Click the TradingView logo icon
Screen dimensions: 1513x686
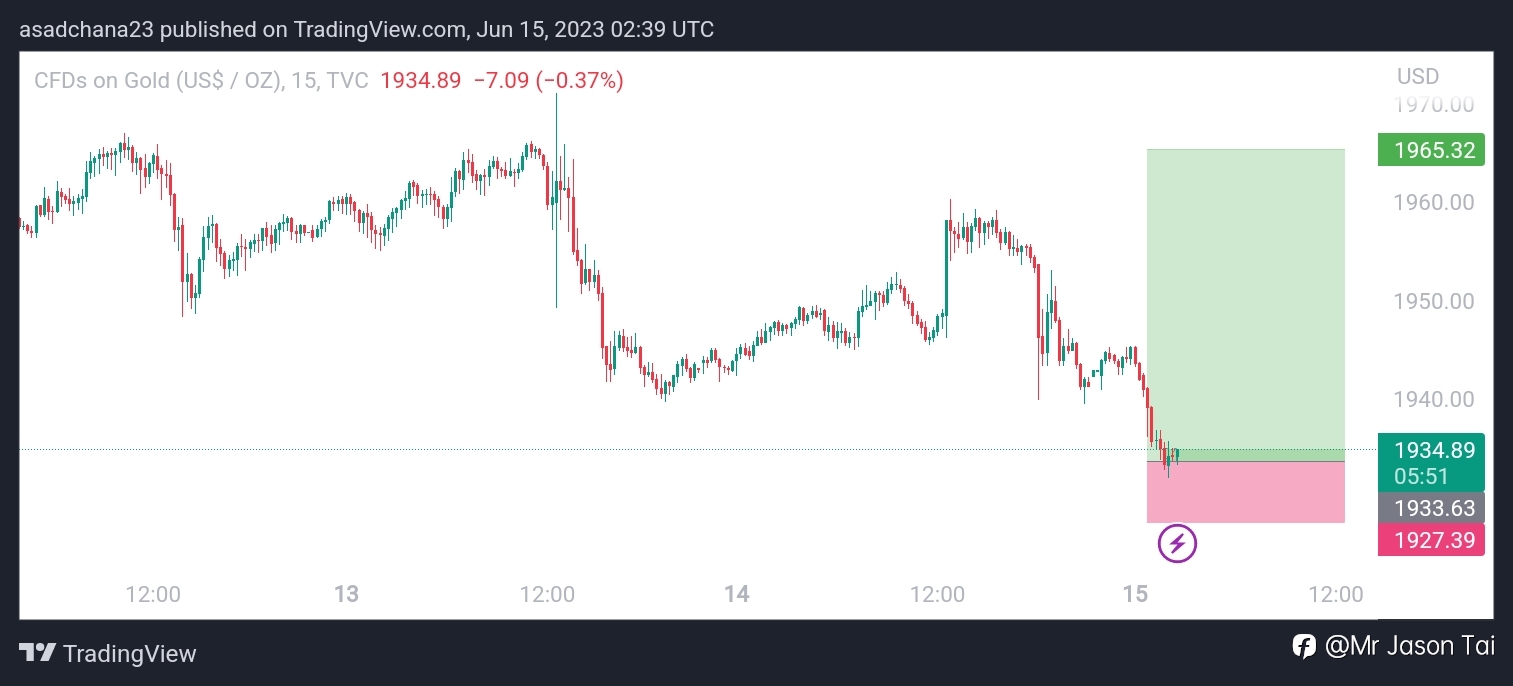point(37,654)
